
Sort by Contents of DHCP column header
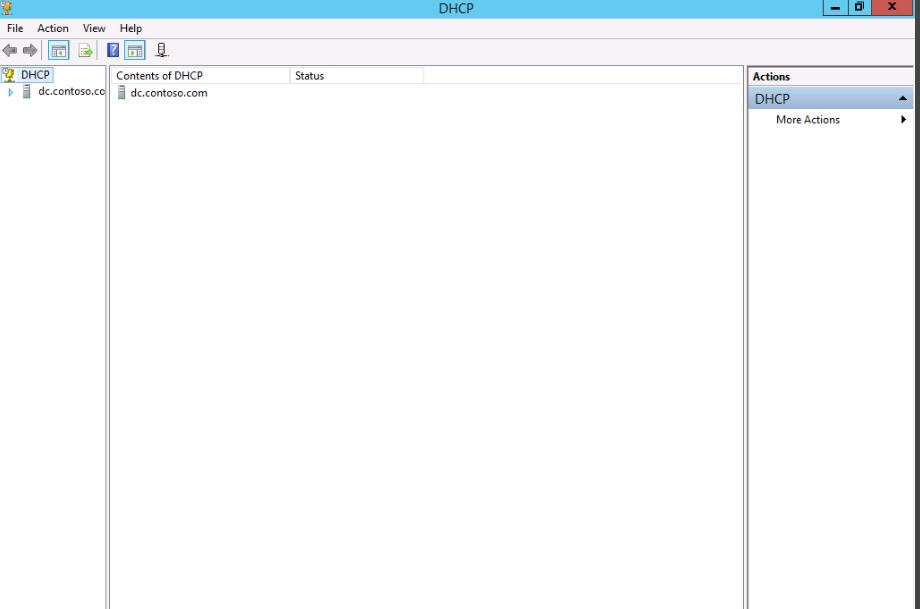click(200, 76)
